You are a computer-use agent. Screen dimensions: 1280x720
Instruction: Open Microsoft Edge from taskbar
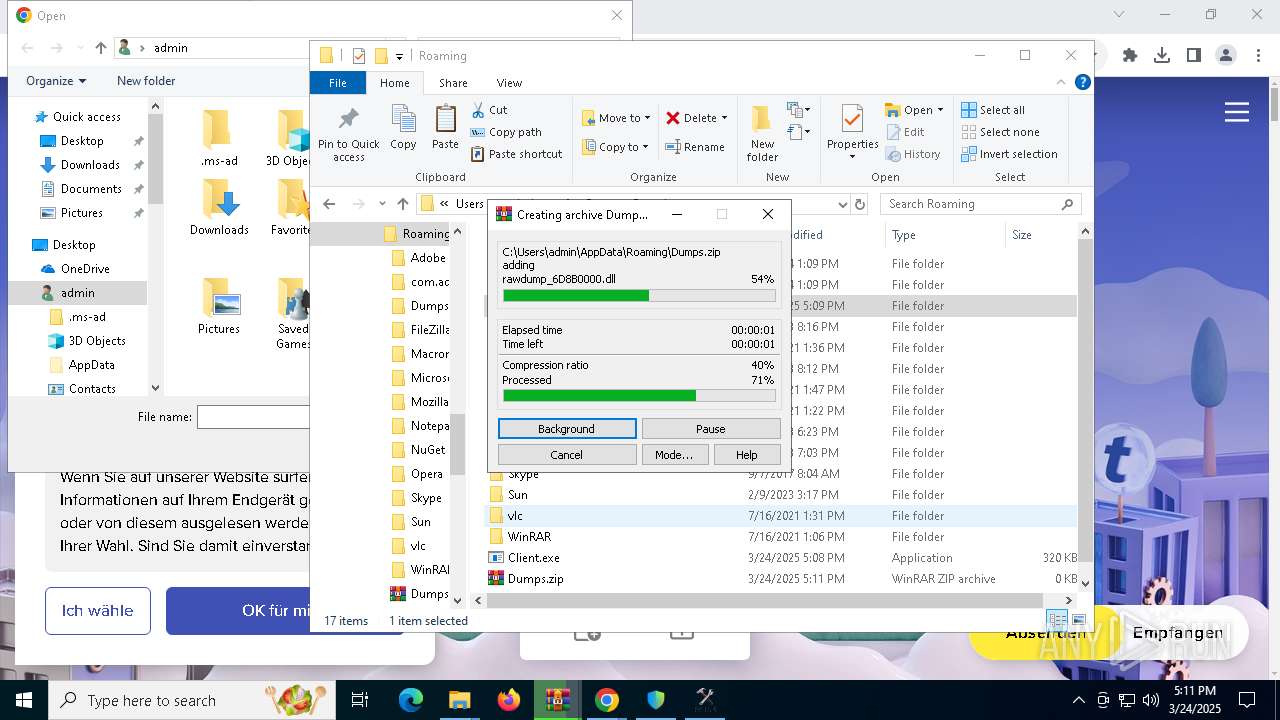coord(411,700)
